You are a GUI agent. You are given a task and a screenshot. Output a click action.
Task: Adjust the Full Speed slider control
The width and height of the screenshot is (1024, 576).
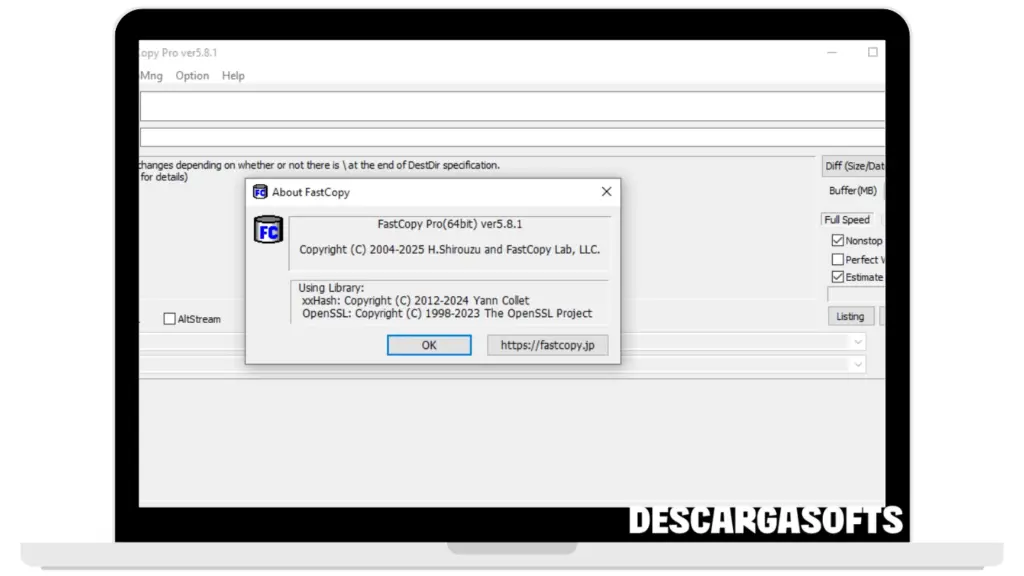coord(847,220)
